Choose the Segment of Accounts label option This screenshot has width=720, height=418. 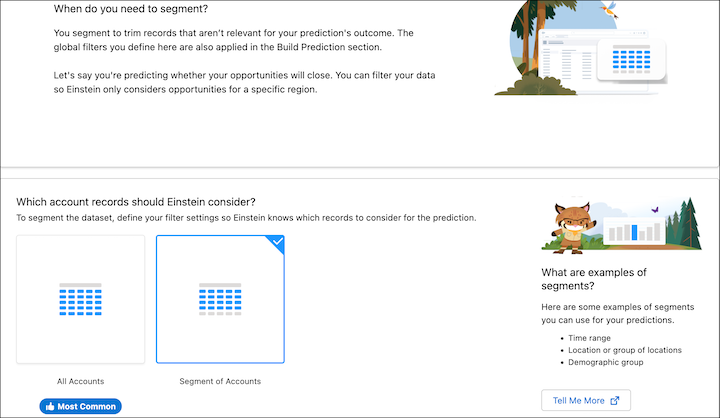pos(220,381)
